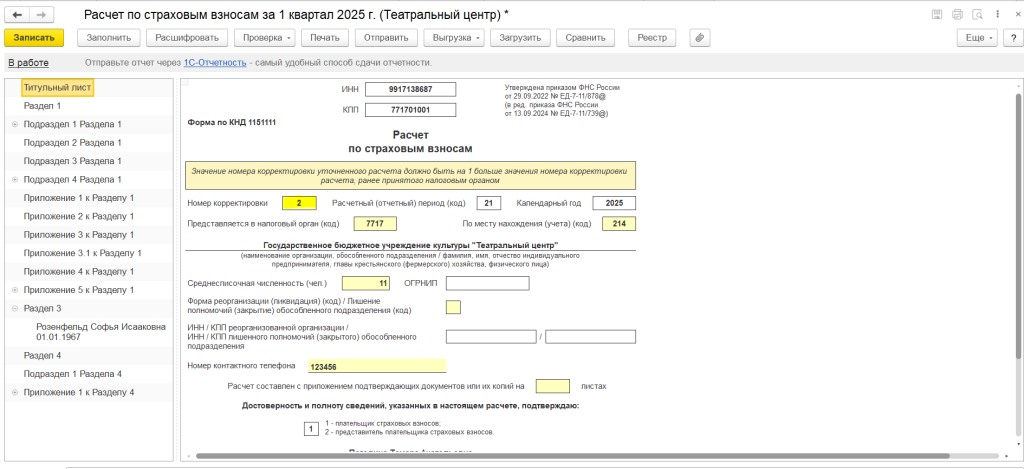Click the payer type box showing 1
1024x469 pixels.
coord(312,429)
